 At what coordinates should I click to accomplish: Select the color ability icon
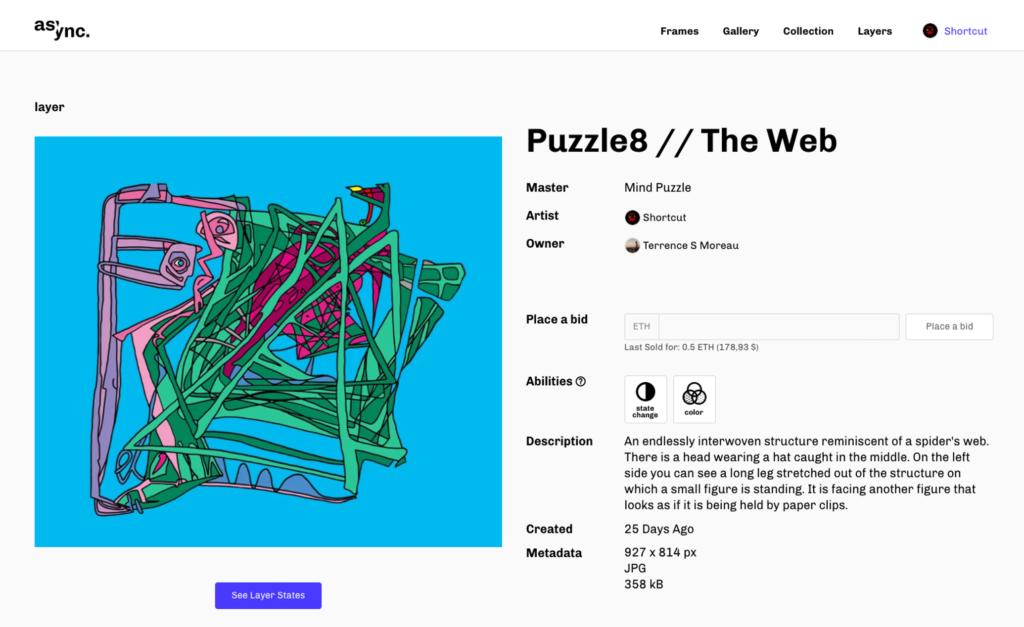click(694, 399)
